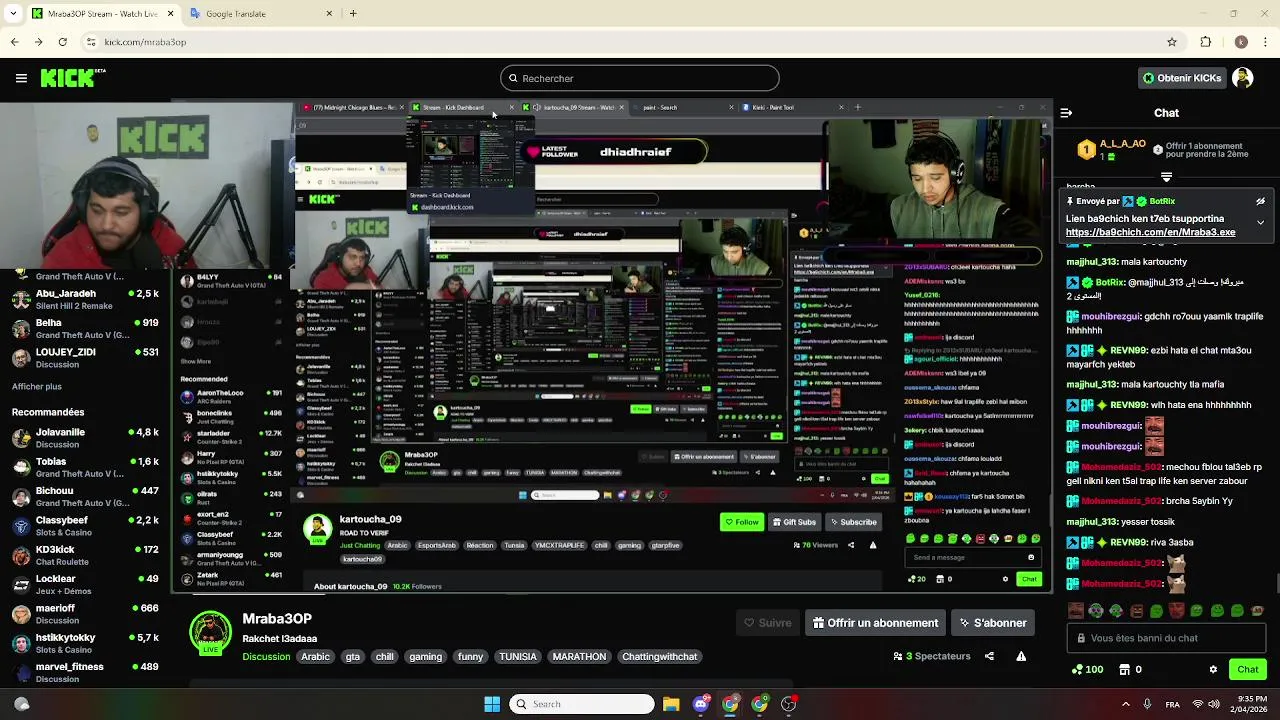Viewport: 1280px width, 720px height.
Task: Click the banned chat message field
Action: (1166, 638)
